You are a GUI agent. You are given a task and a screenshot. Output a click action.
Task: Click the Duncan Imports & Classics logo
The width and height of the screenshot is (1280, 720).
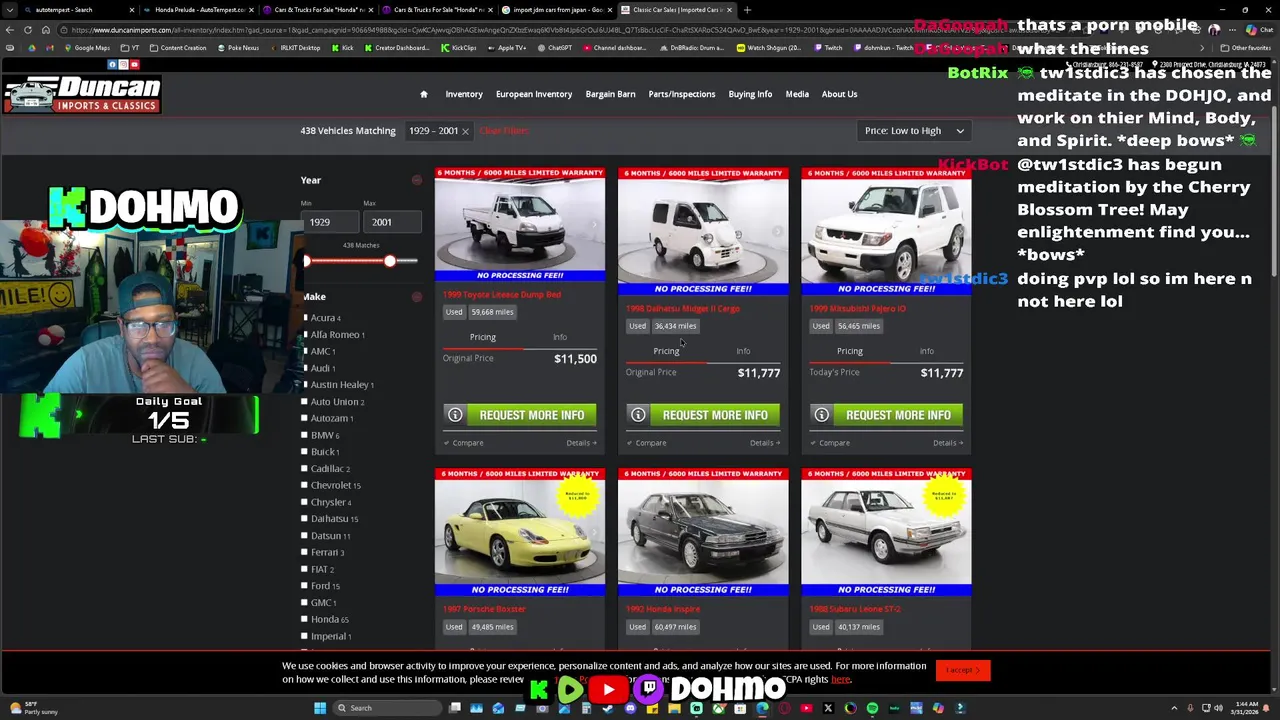tap(82, 94)
